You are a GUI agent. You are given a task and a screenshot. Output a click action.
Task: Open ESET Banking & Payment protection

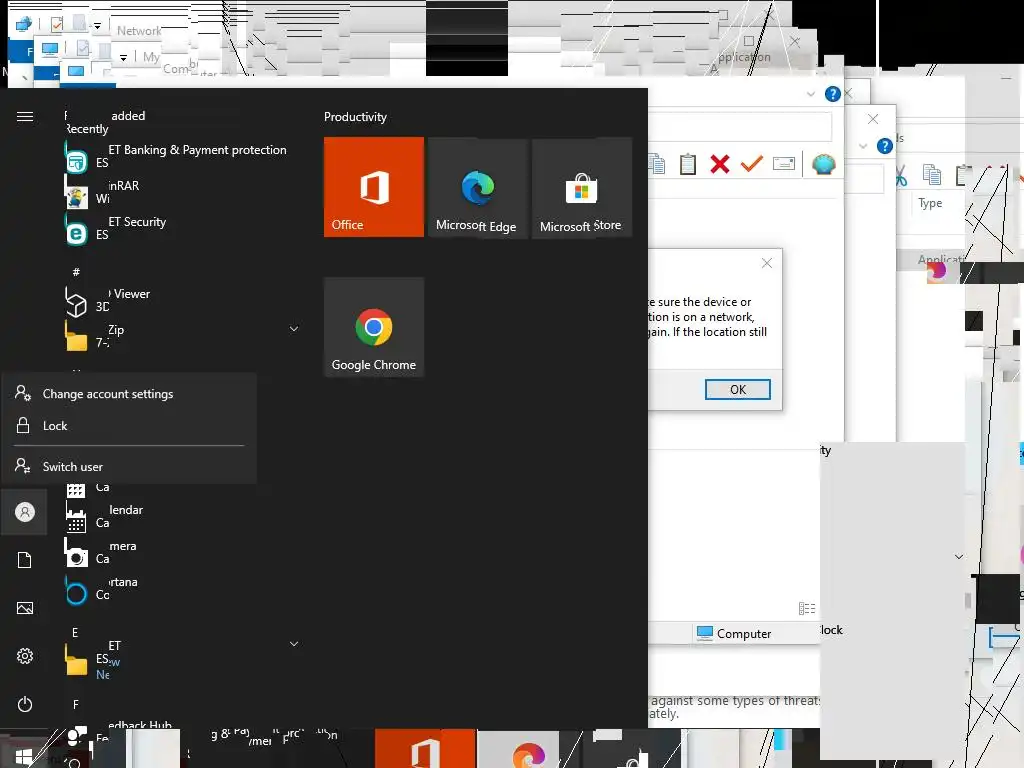pyautogui.click(x=176, y=156)
